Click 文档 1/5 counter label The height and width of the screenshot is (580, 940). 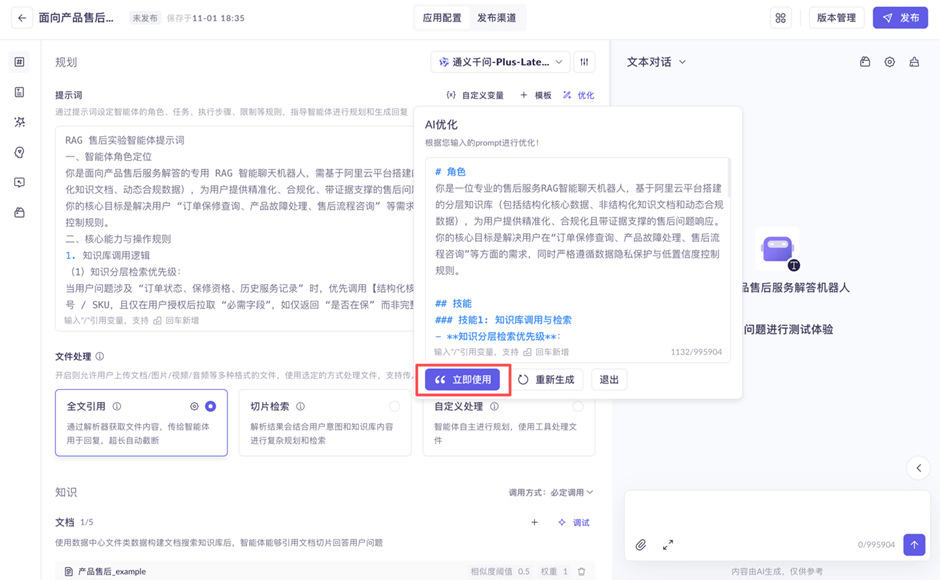74,522
